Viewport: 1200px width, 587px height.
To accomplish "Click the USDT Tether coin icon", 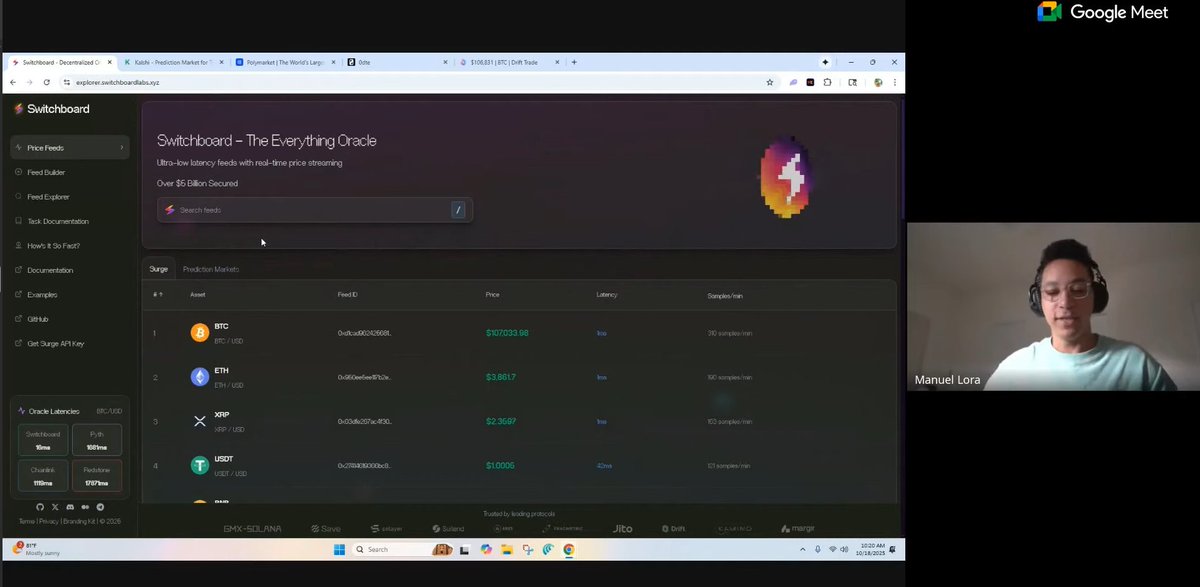I will 200,465.
